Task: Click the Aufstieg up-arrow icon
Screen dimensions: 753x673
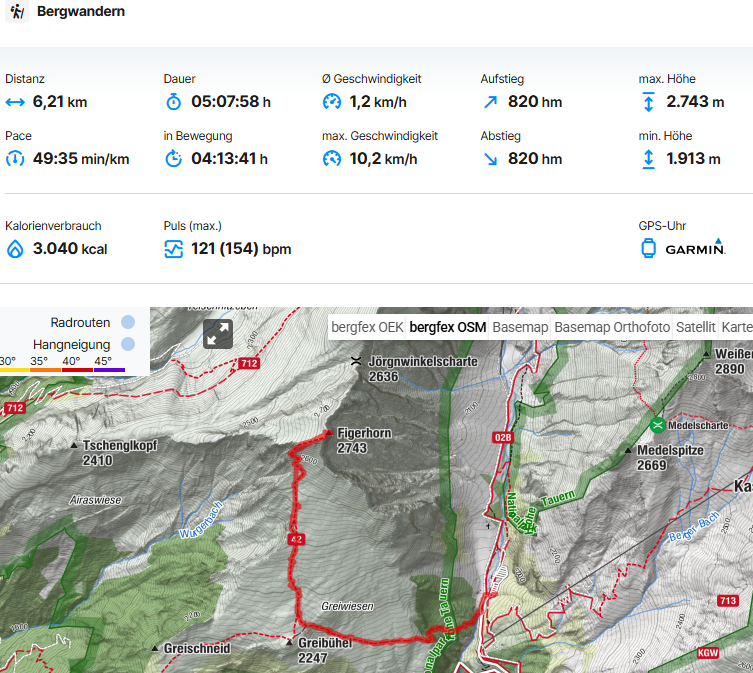Action: pos(490,102)
